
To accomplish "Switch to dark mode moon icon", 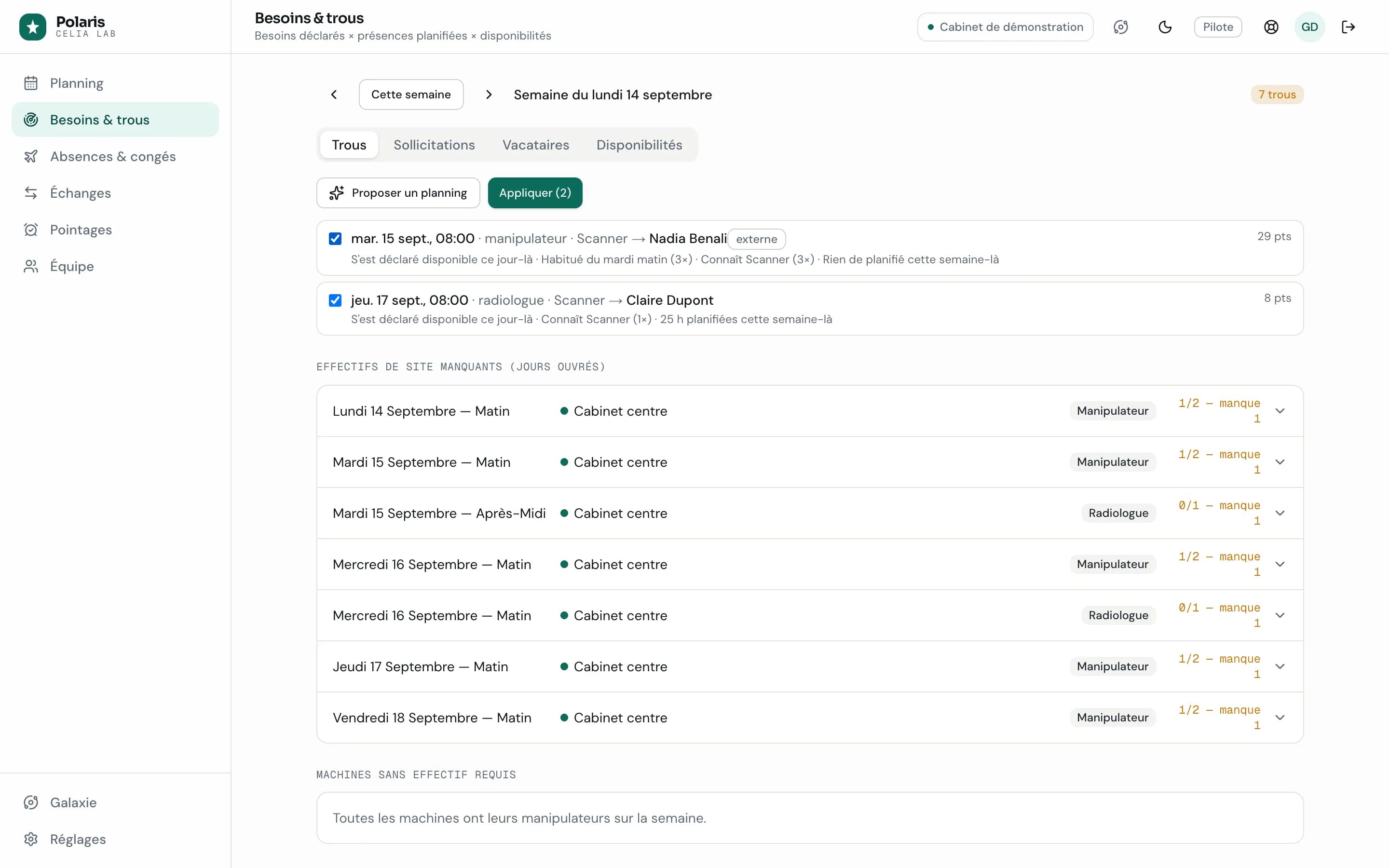I will [1165, 27].
